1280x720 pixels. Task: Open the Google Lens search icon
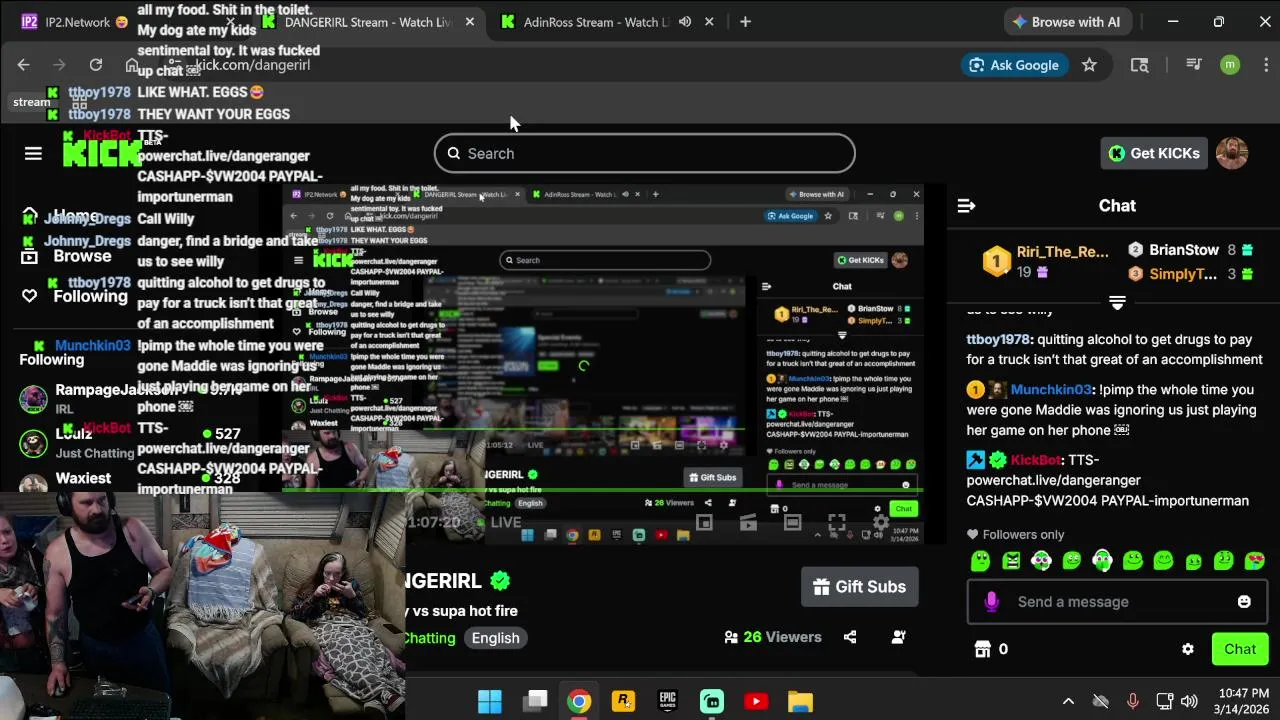1139,65
